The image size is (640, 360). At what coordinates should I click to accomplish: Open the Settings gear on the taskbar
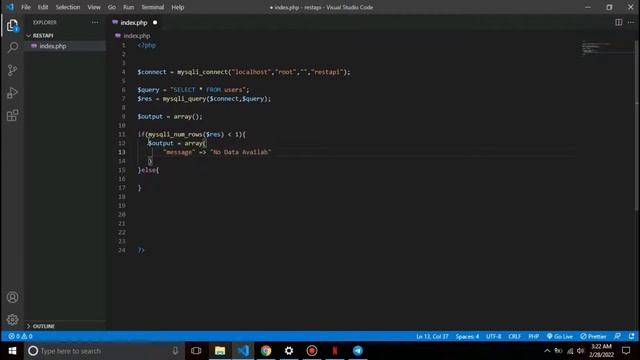tap(289, 351)
